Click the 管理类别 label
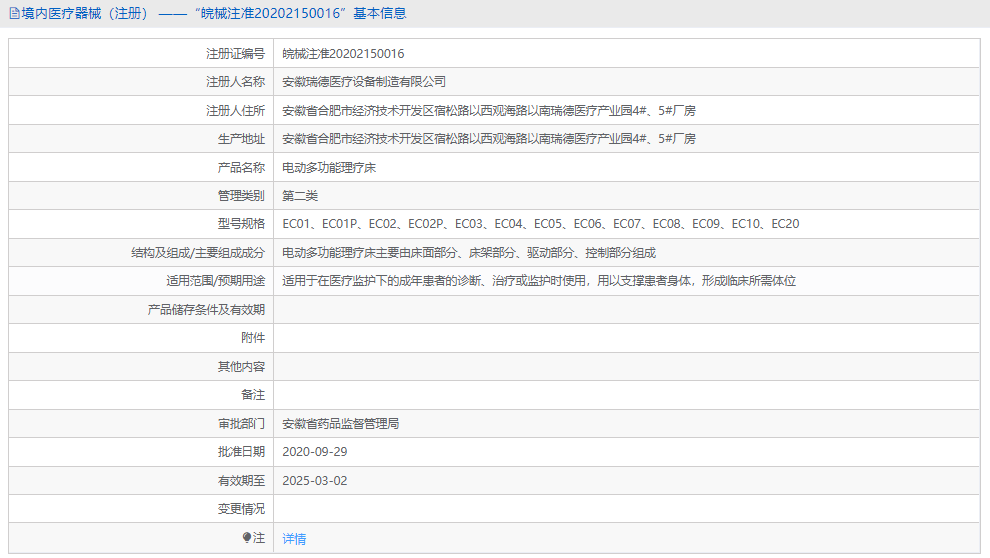This screenshot has width=990, height=558. (x=241, y=196)
